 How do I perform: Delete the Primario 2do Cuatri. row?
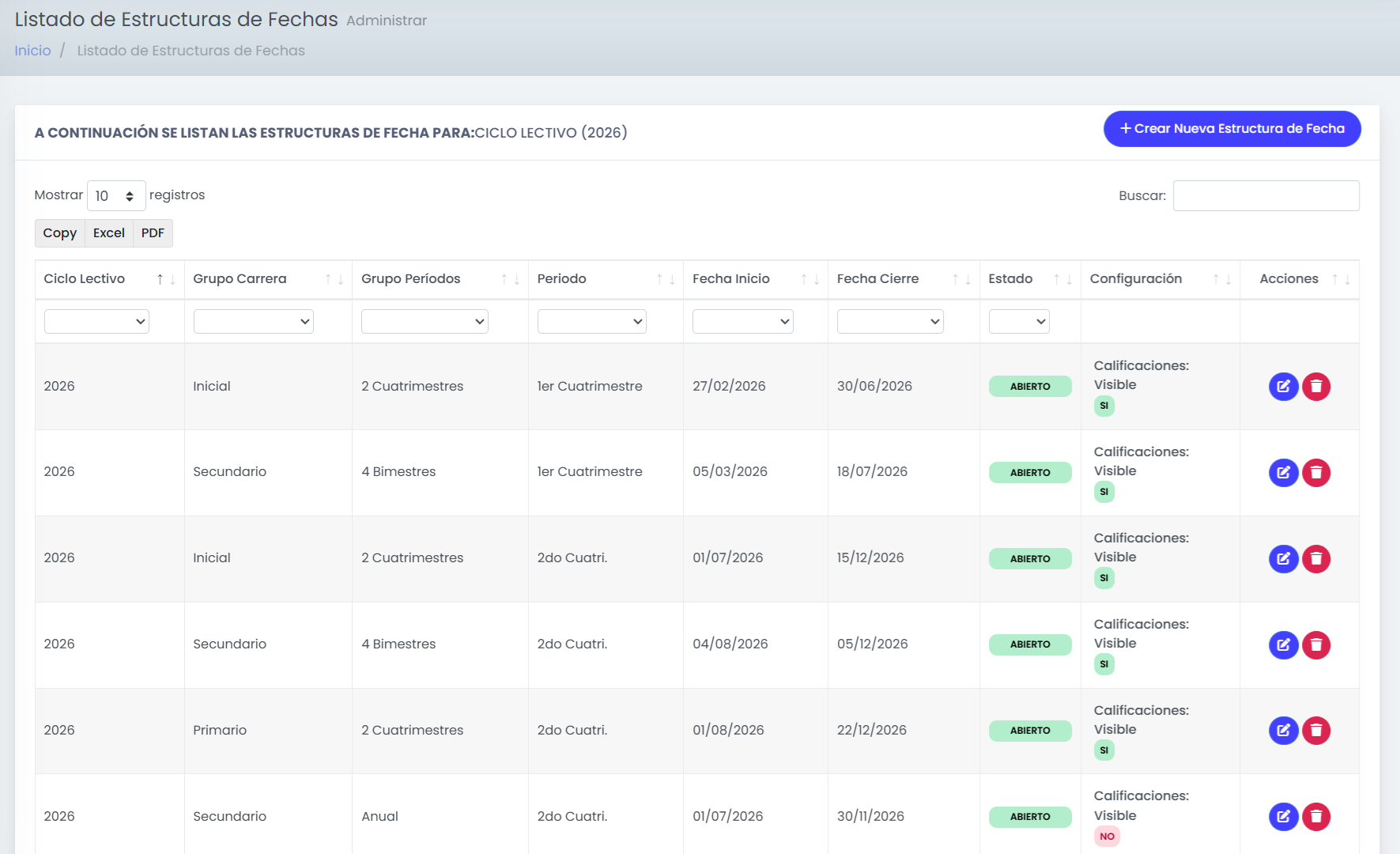(x=1316, y=731)
